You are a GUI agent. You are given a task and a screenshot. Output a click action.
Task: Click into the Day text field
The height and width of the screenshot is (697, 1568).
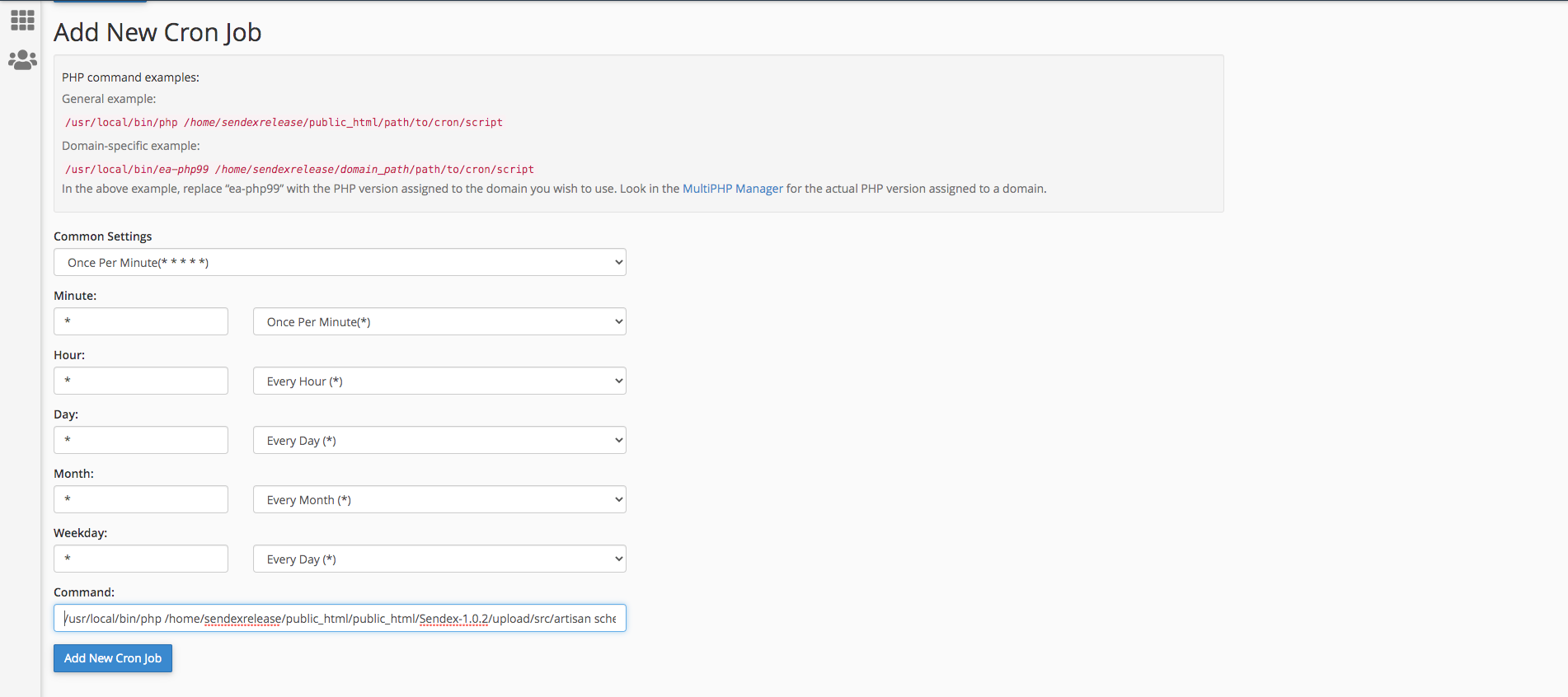click(x=141, y=440)
